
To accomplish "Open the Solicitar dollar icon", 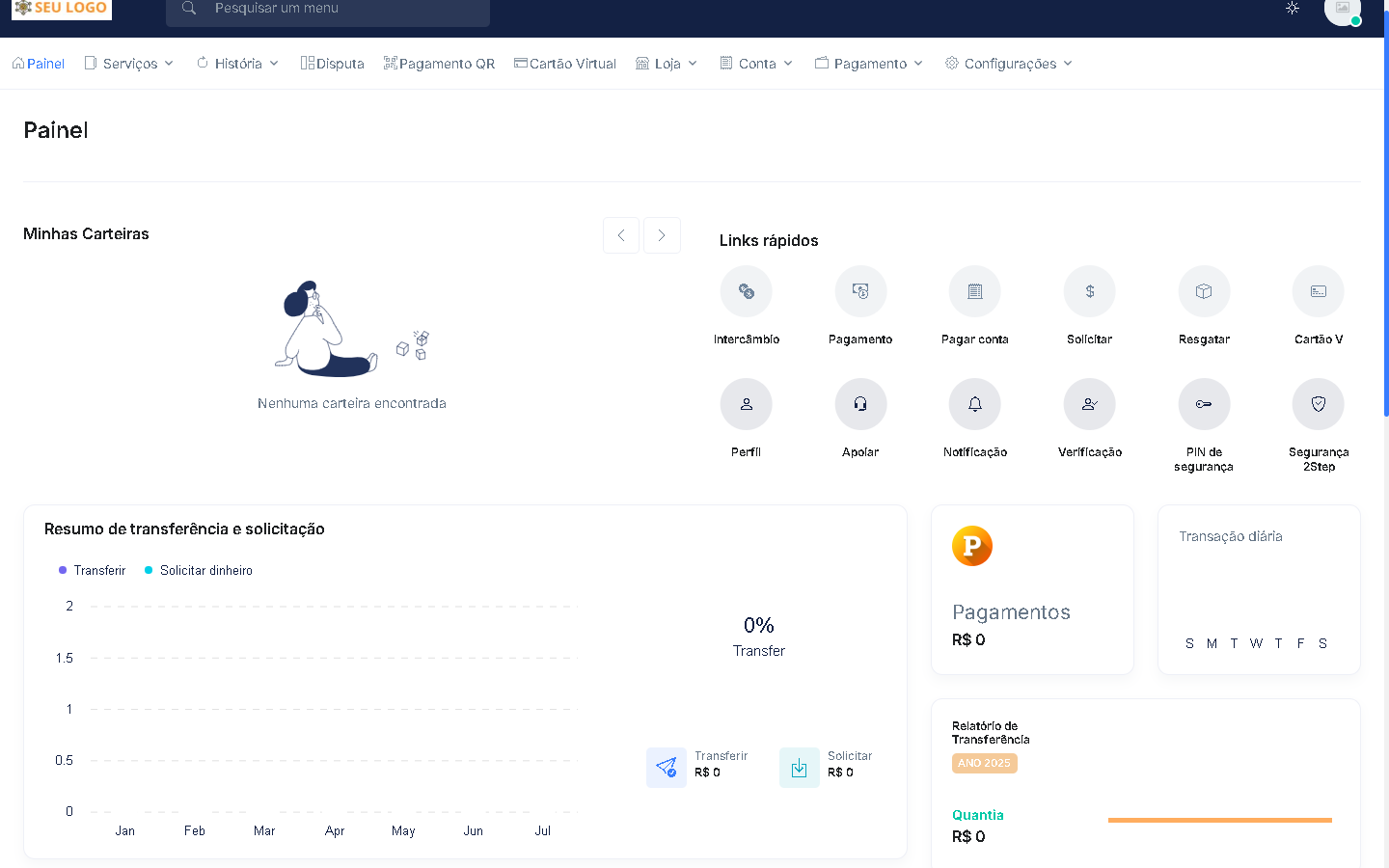I will pos(1089,291).
